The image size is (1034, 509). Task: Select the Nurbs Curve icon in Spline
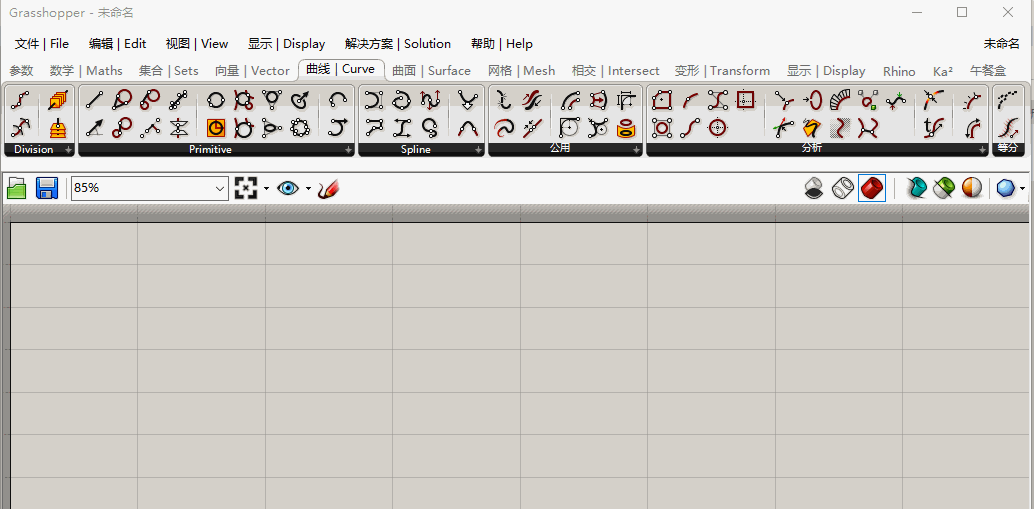374,100
